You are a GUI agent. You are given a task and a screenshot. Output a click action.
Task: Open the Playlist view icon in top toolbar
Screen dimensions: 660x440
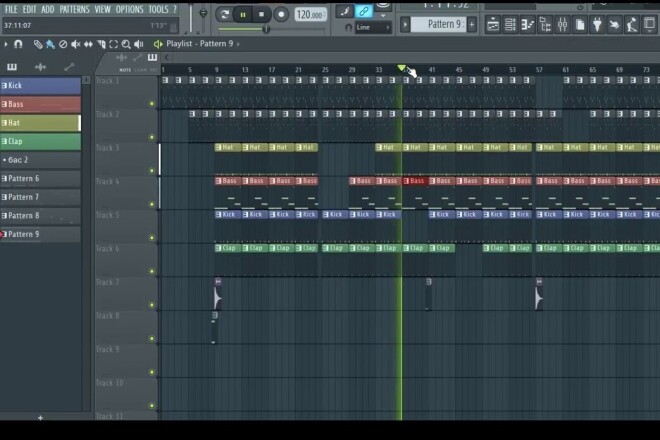tap(493, 24)
